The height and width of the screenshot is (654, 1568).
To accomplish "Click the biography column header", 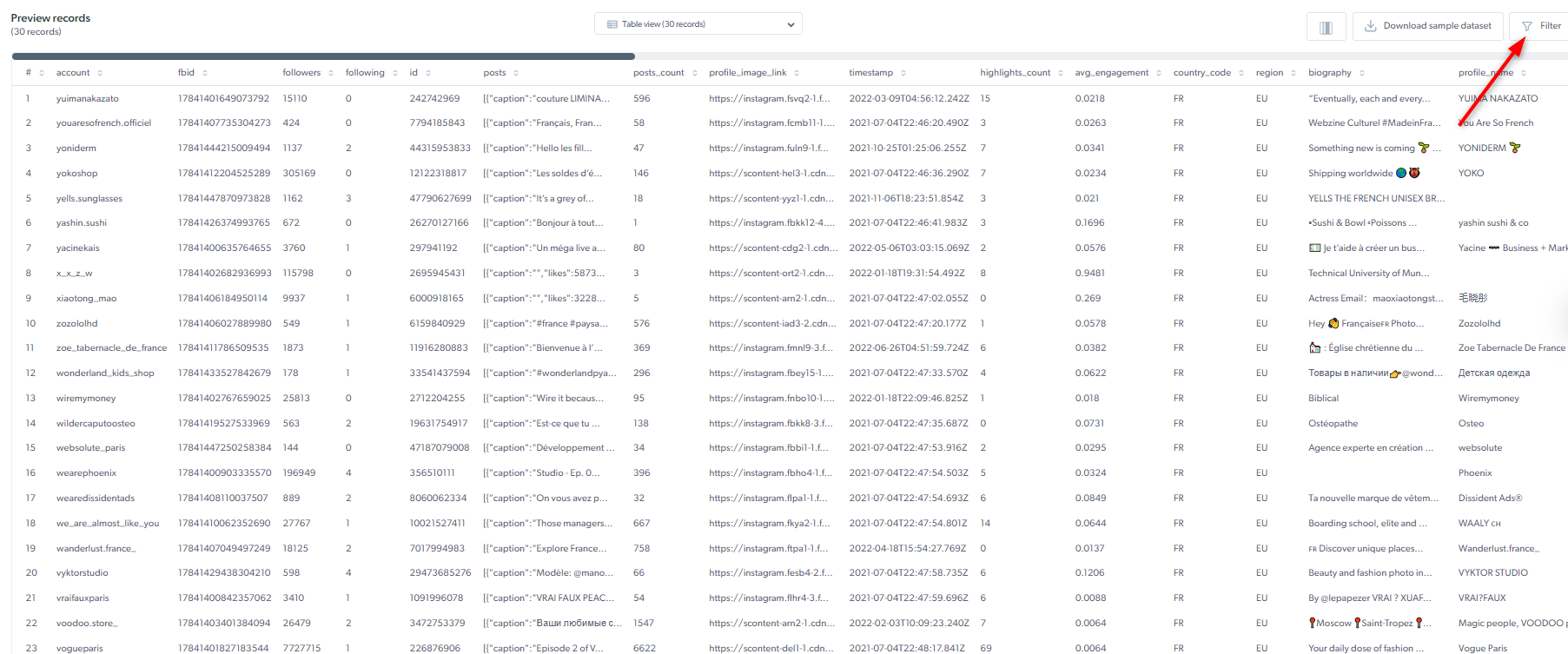I will 1329,73.
